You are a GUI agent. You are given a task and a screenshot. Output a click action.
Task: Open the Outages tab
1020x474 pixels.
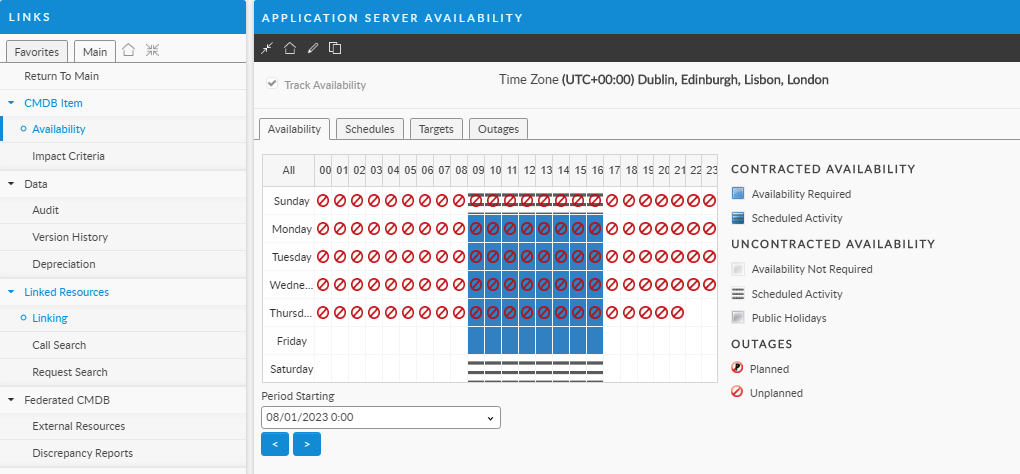pyautogui.click(x=498, y=129)
